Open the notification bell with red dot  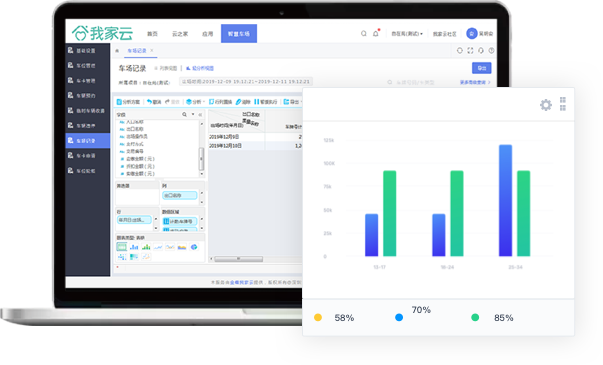click(x=376, y=33)
